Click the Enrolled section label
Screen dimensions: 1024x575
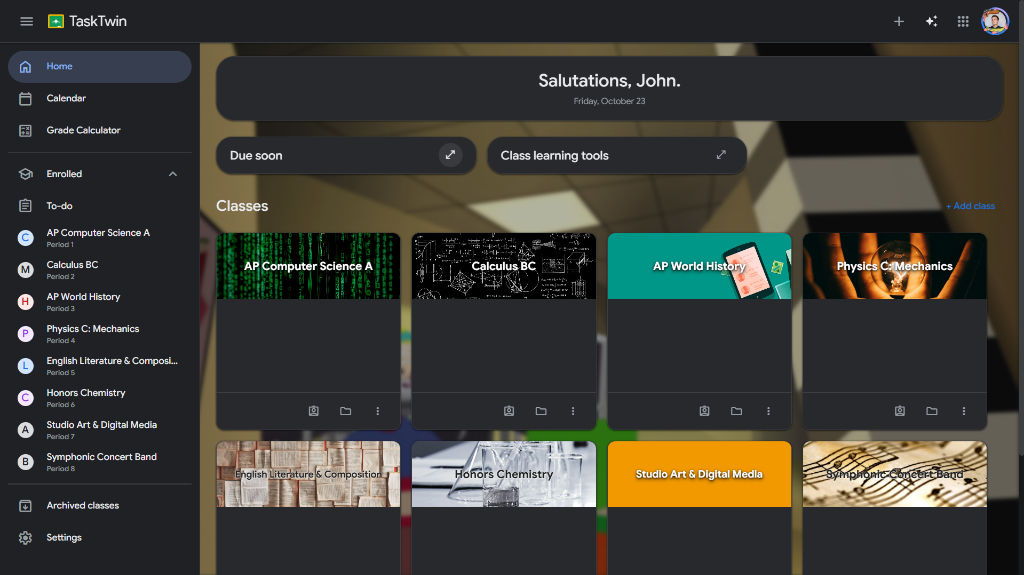64,174
